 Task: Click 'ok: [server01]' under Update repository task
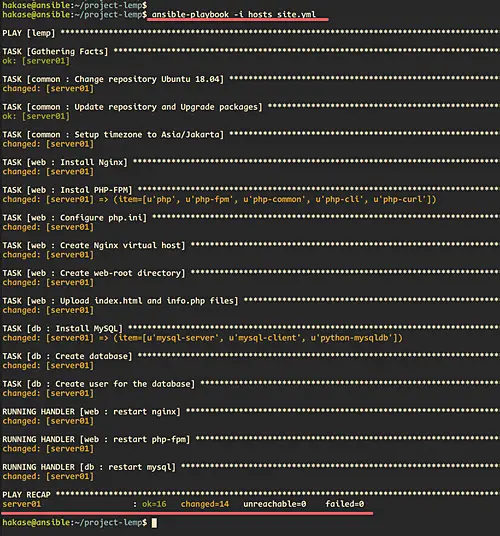pos(36,117)
